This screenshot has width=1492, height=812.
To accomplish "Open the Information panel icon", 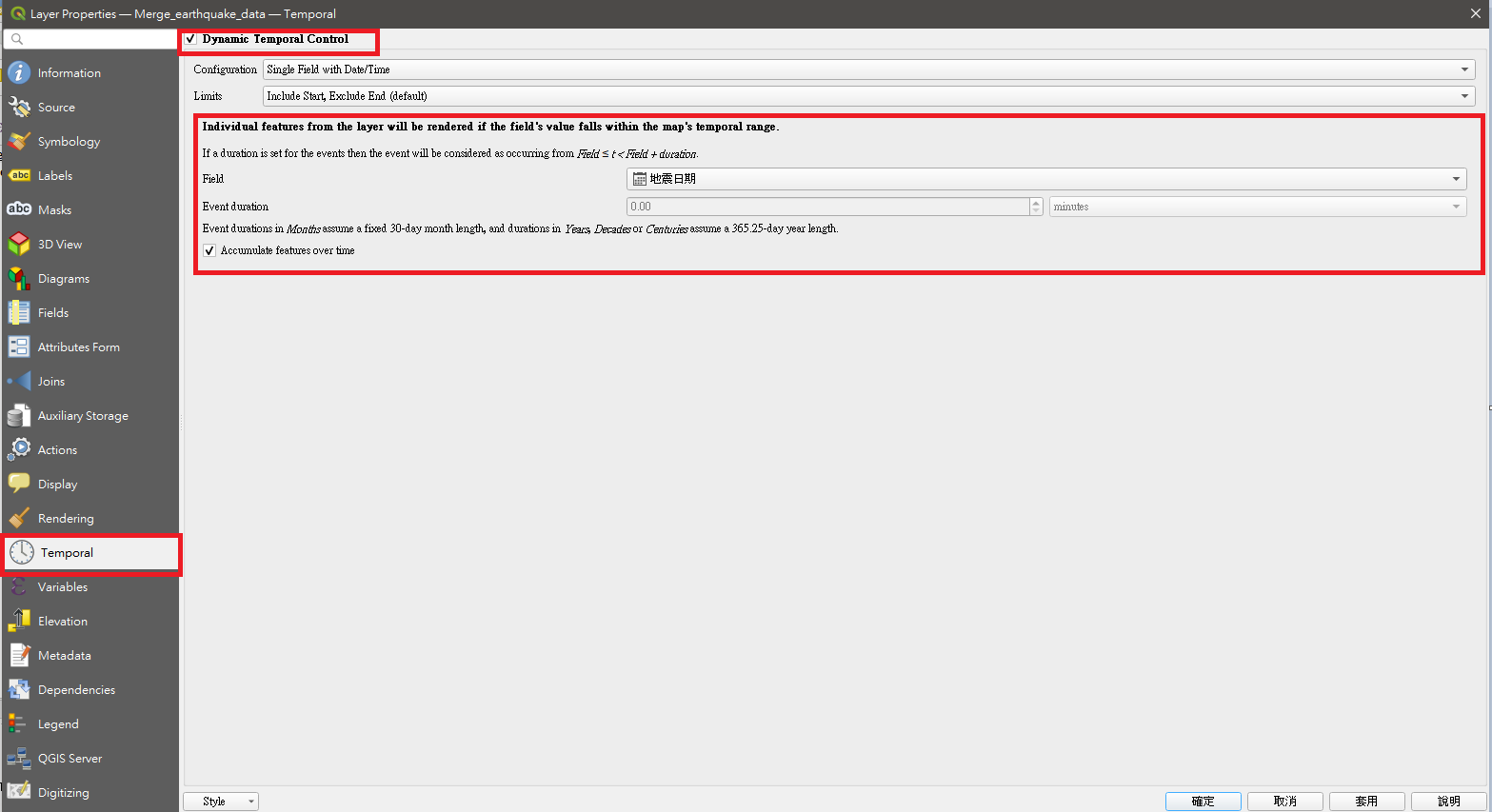I will [x=19, y=73].
